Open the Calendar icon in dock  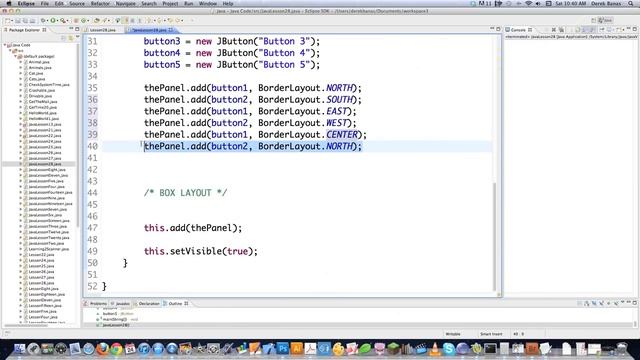coord(130,349)
